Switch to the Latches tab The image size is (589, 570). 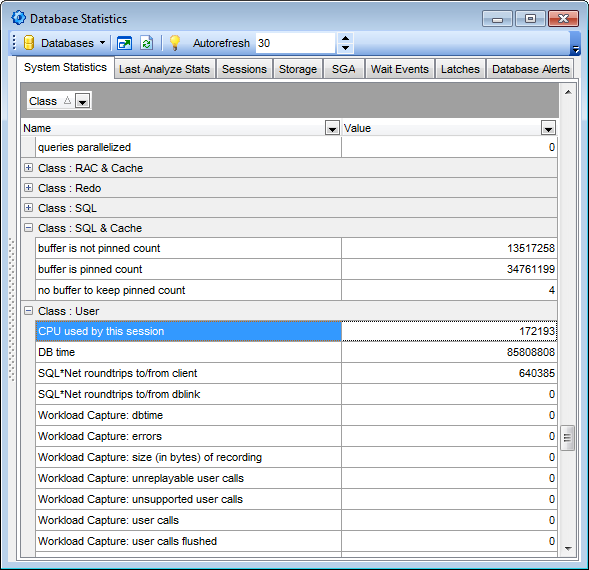click(x=460, y=69)
